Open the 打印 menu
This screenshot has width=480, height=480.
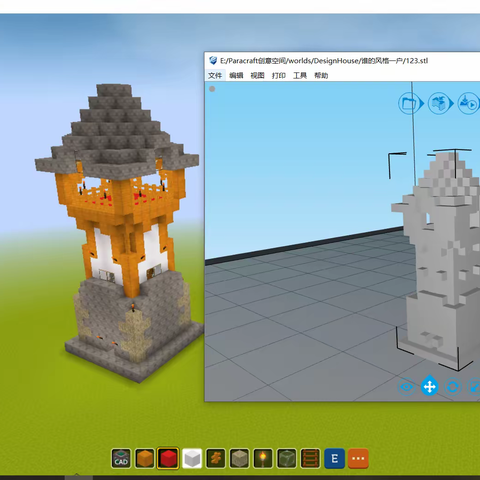[x=279, y=75]
